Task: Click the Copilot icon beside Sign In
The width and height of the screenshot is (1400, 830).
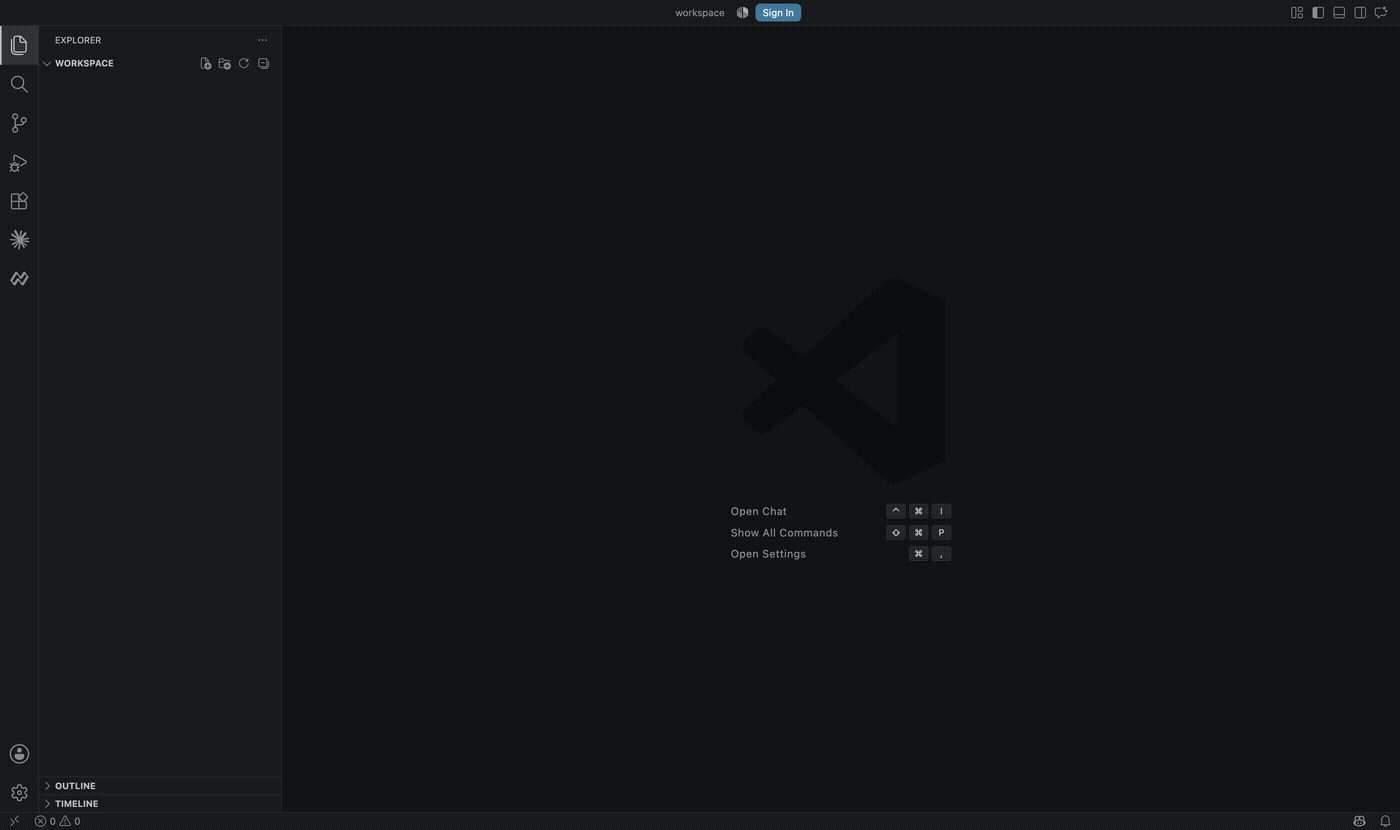Action: (742, 13)
